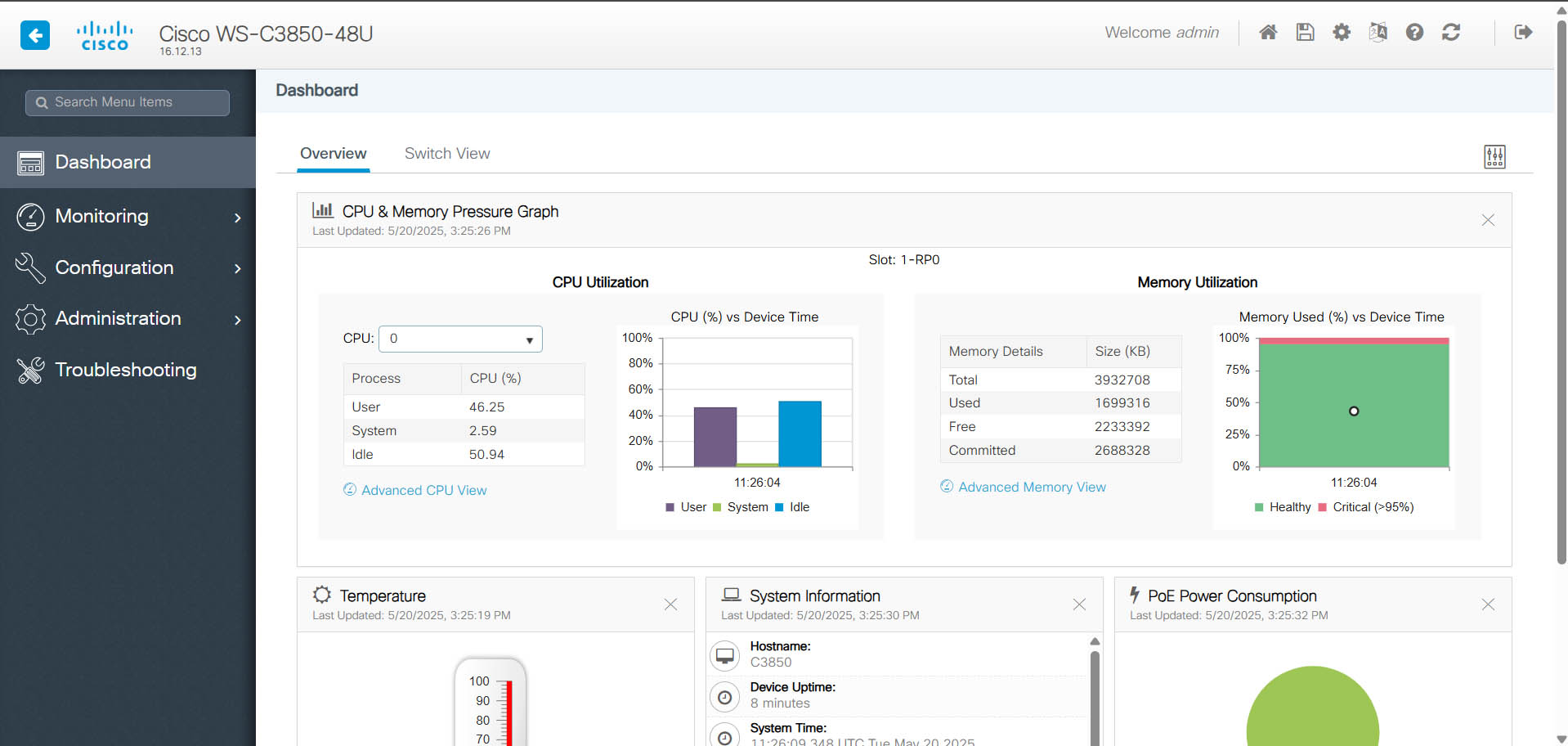
Task: Click the Temperature widget sun icon
Action: [322, 595]
